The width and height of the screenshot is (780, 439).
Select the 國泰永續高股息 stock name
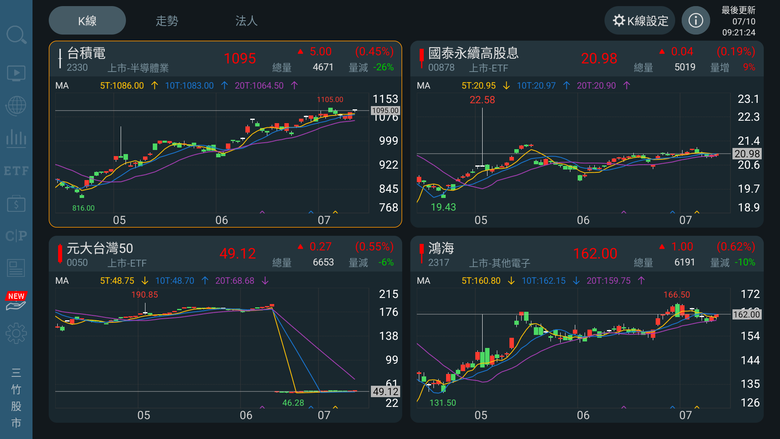pyautogui.click(x=473, y=53)
